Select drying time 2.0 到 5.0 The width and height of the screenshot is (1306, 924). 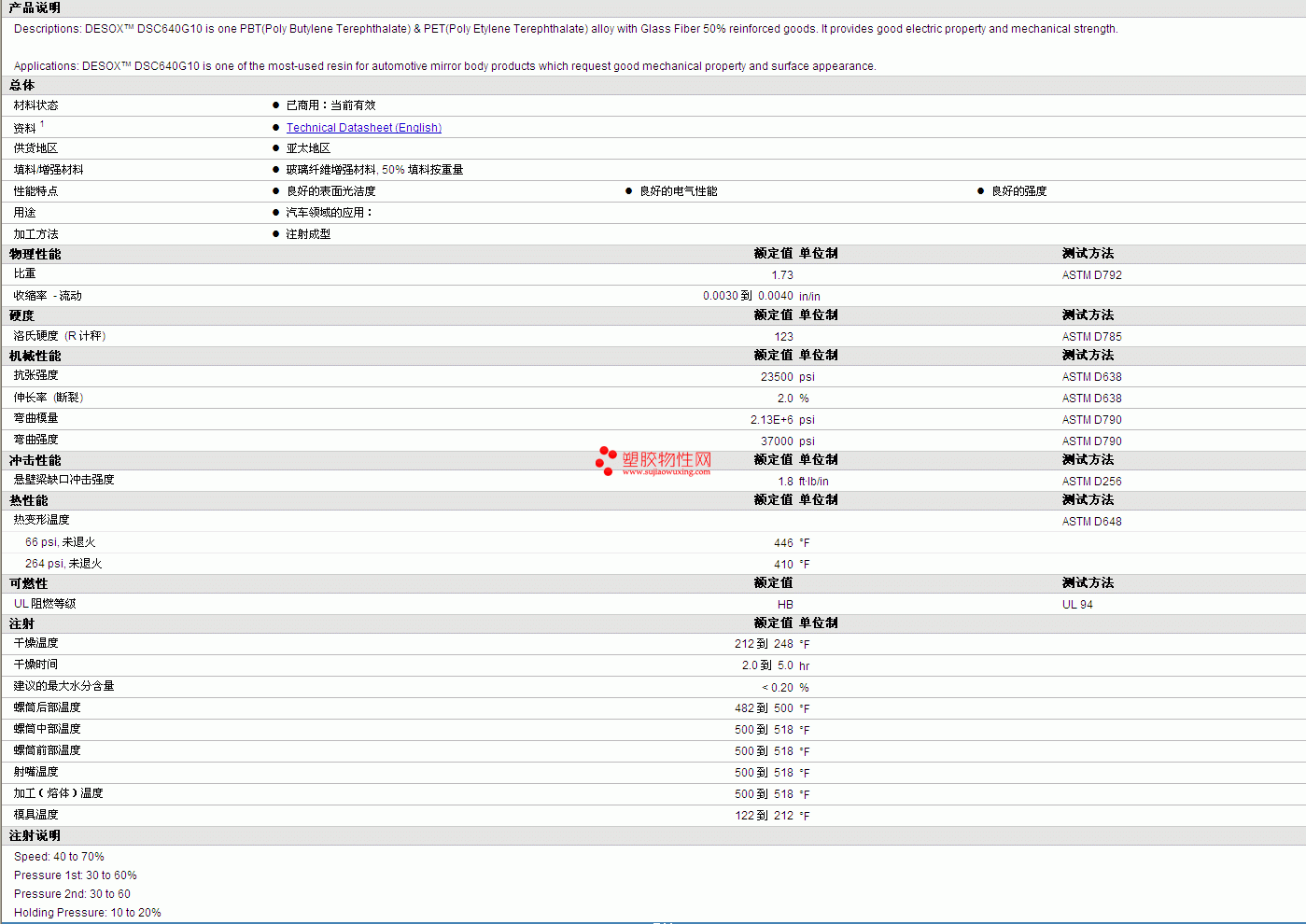click(x=767, y=665)
